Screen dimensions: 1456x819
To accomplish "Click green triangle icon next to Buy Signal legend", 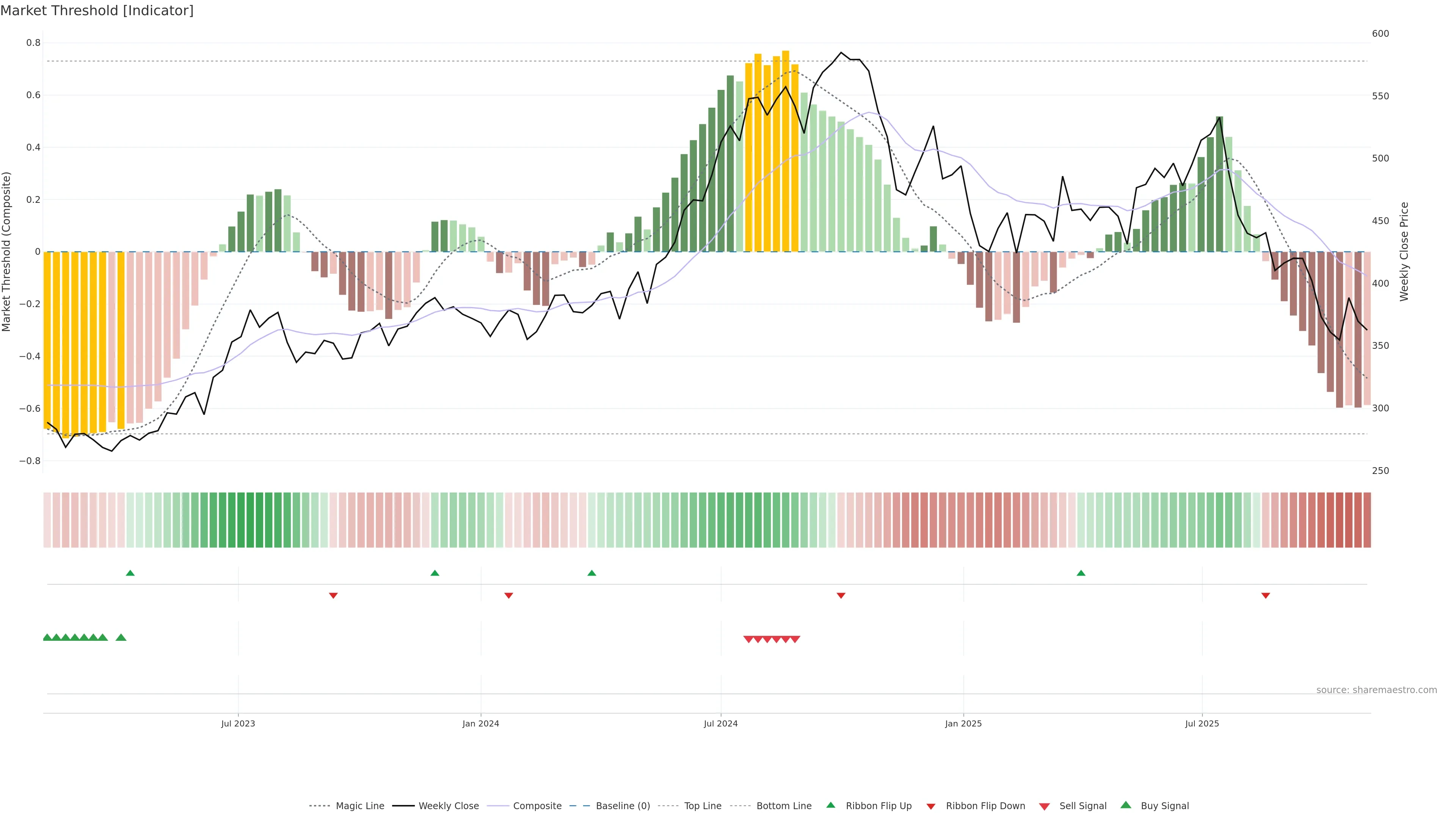I will pos(1126,805).
